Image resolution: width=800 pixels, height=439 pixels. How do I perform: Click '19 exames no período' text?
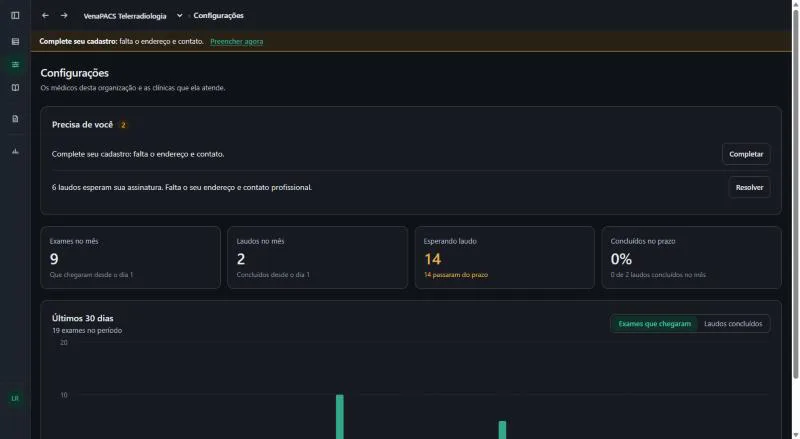pos(87,330)
